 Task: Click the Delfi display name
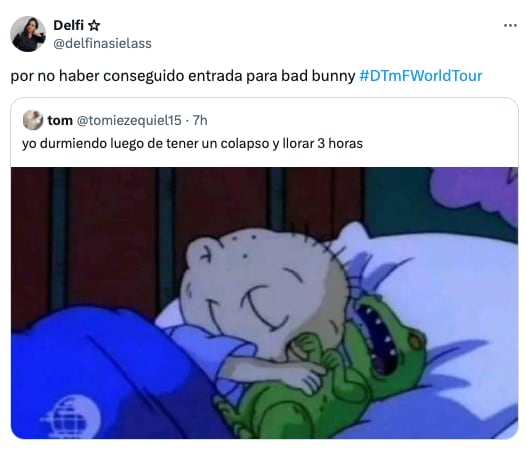click(69, 25)
